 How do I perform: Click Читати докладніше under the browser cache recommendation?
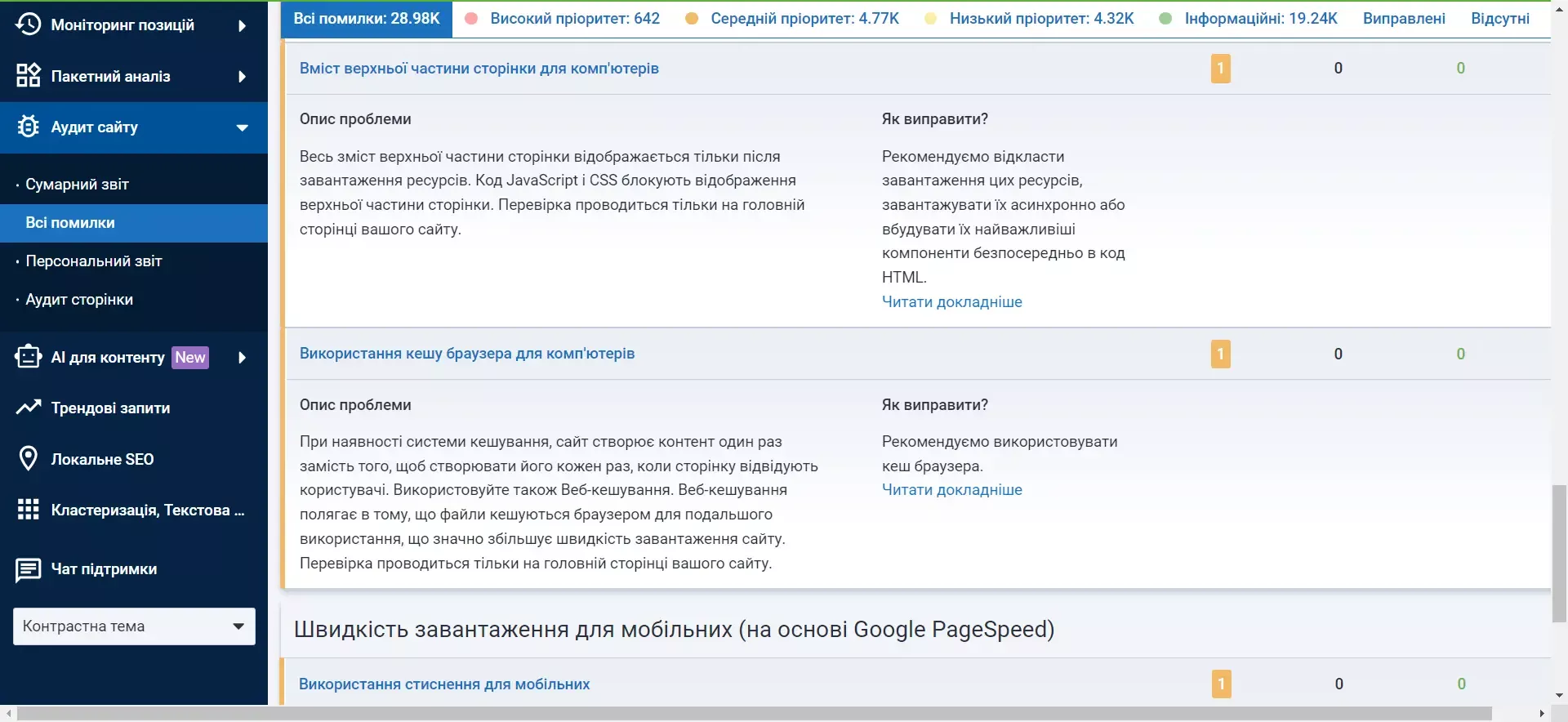tap(952, 490)
